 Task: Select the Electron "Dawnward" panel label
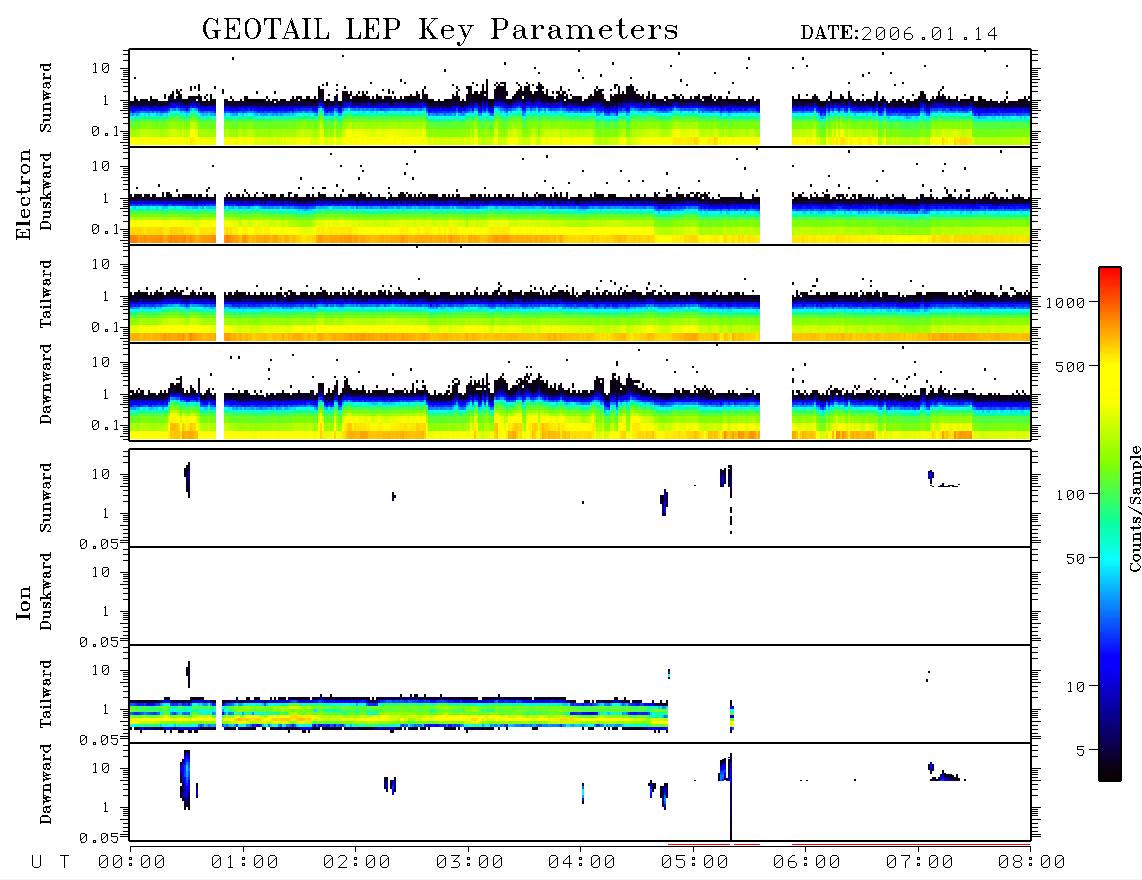coord(46,385)
